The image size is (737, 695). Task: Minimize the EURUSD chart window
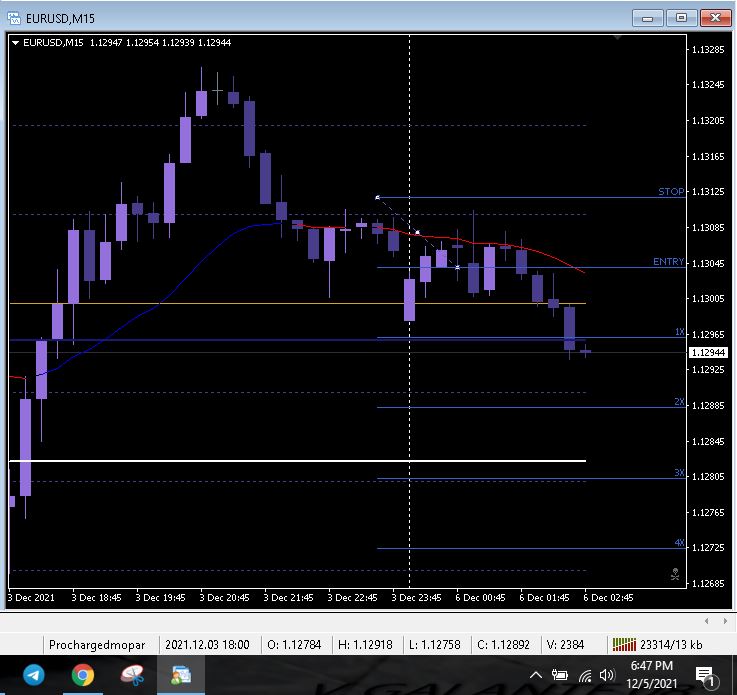tap(647, 18)
